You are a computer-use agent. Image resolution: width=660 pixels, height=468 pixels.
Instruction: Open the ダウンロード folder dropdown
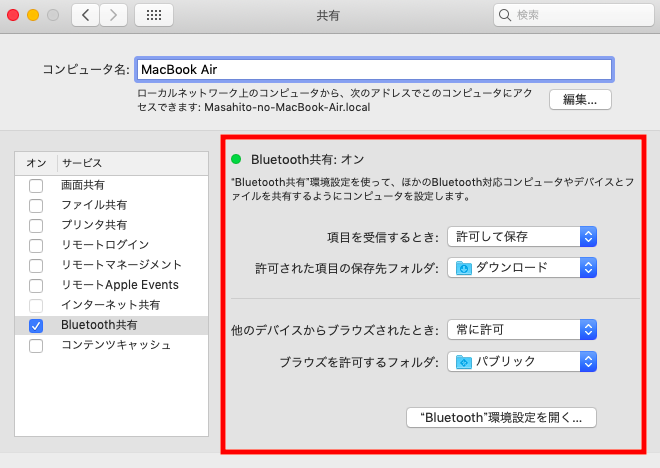tap(522, 268)
